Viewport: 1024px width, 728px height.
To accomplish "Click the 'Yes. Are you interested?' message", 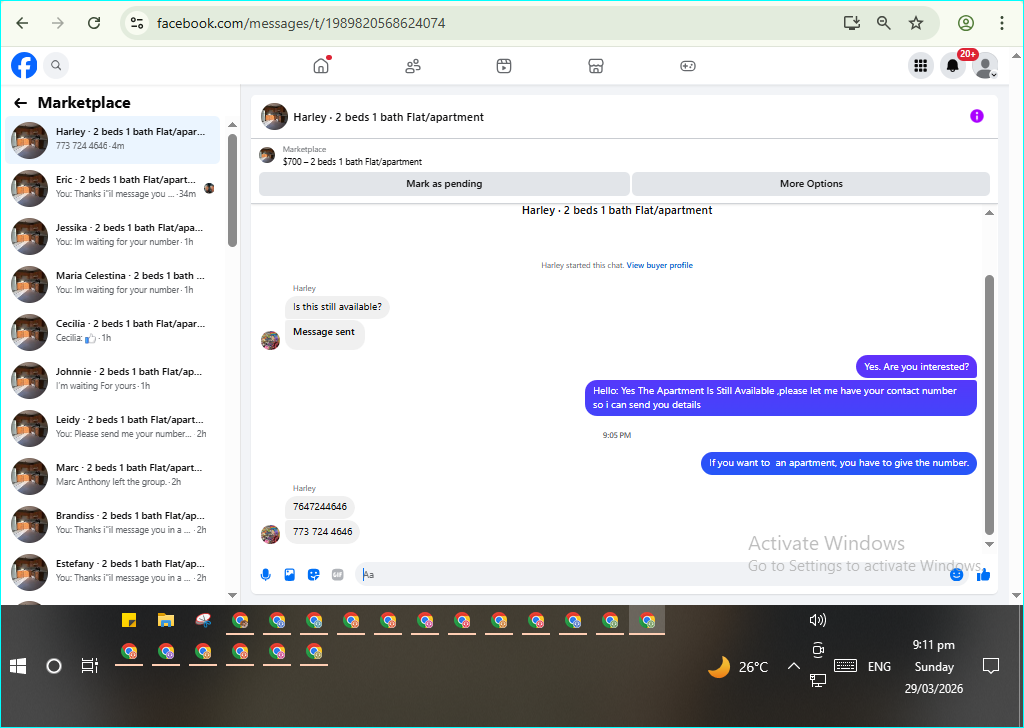I will [x=916, y=367].
